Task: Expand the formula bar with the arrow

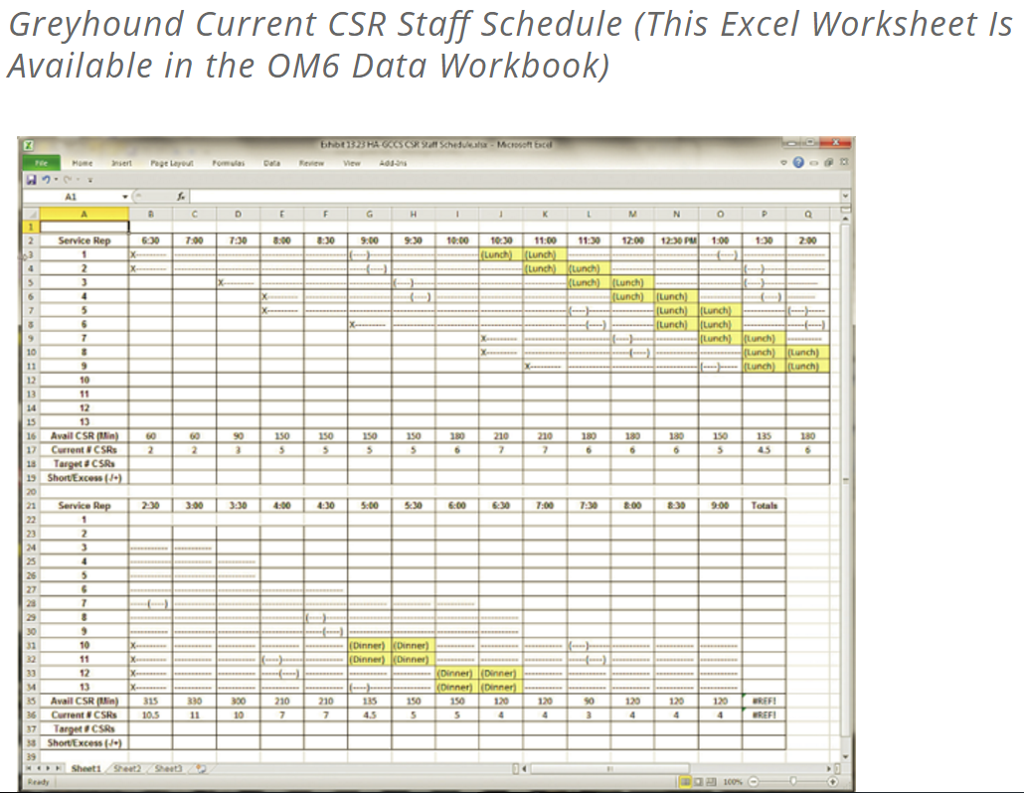Action: [846, 196]
